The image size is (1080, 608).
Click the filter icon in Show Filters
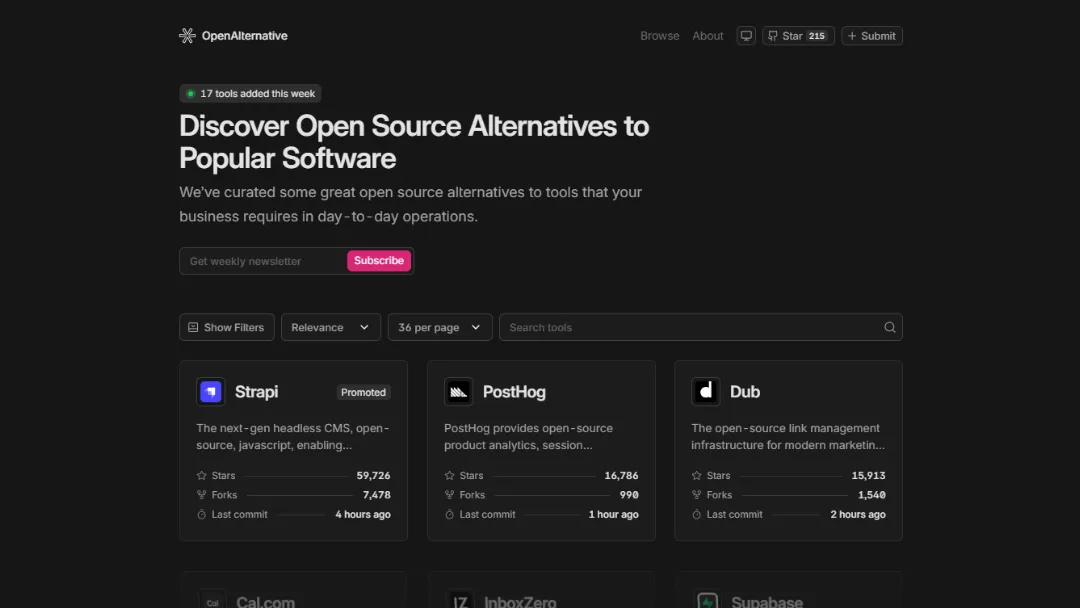194,327
